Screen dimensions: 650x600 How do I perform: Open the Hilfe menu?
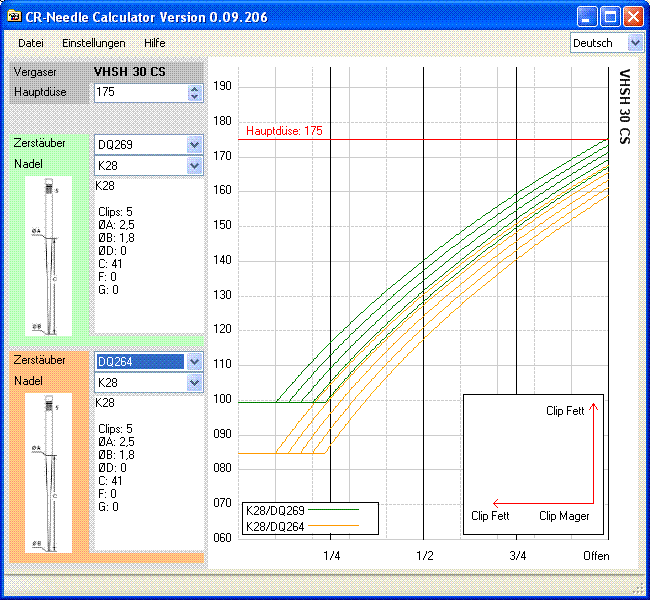pos(155,43)
